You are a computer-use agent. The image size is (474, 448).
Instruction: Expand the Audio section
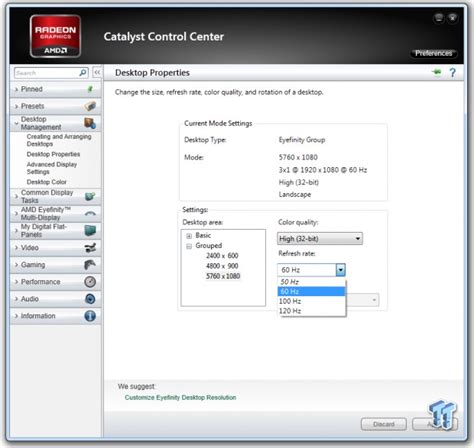pyautogui.click(x=16, y=299)
